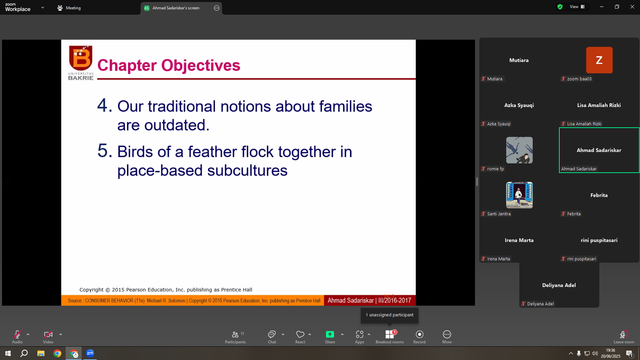Select the zoom baa03 participant tile

pyautogui.click(x=599, y=60)
